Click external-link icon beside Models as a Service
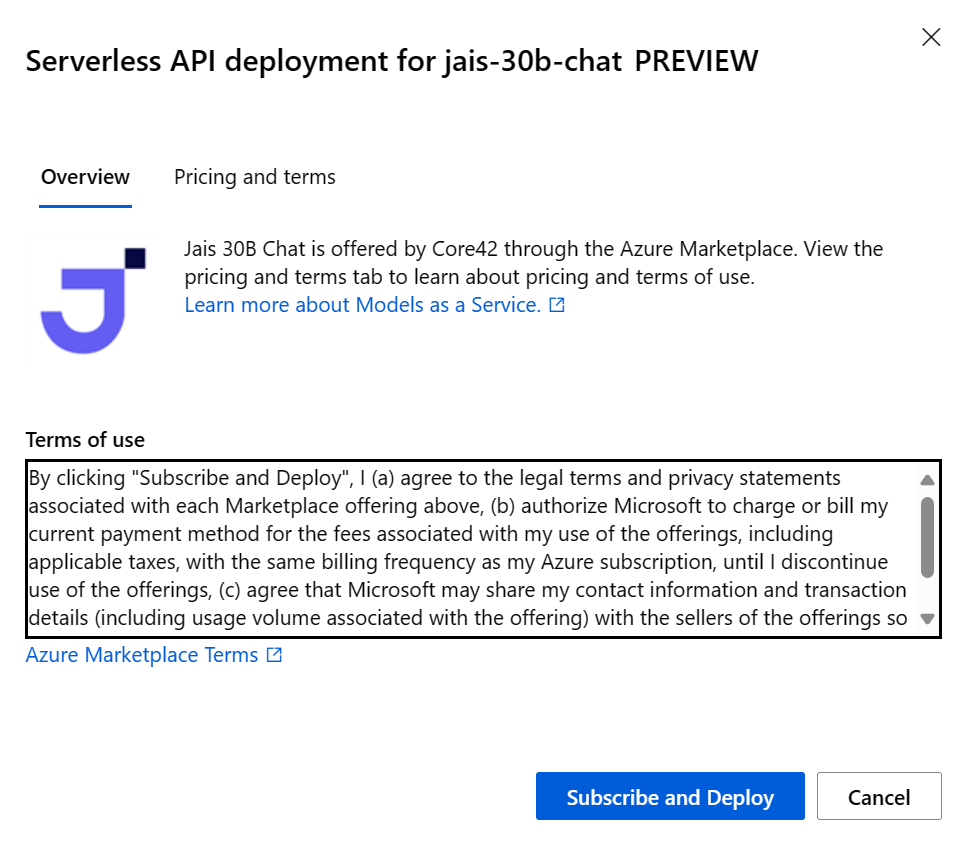This screenshot has height=864, width=961. 556,305
